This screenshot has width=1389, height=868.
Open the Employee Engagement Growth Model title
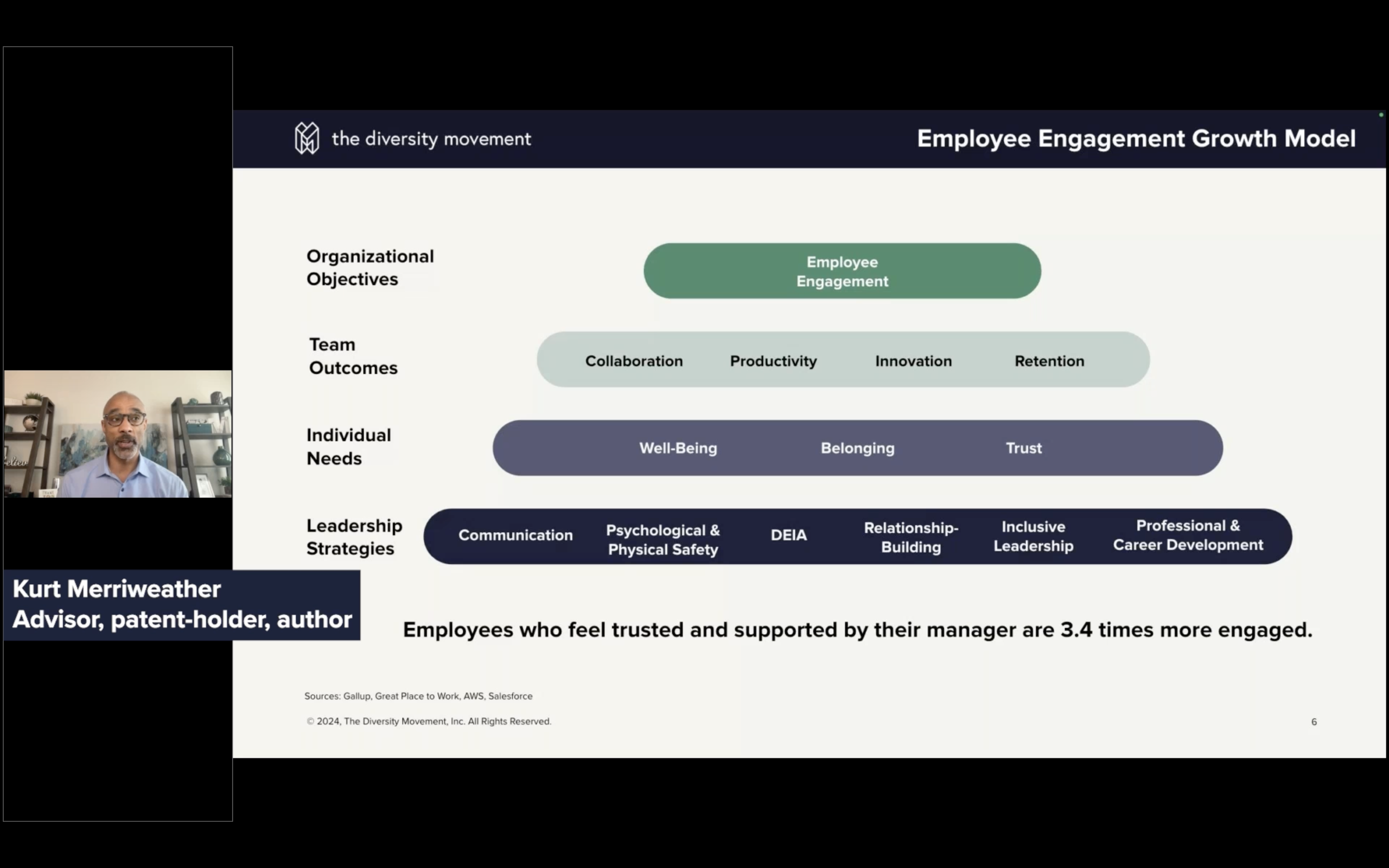click(1137, 138)
